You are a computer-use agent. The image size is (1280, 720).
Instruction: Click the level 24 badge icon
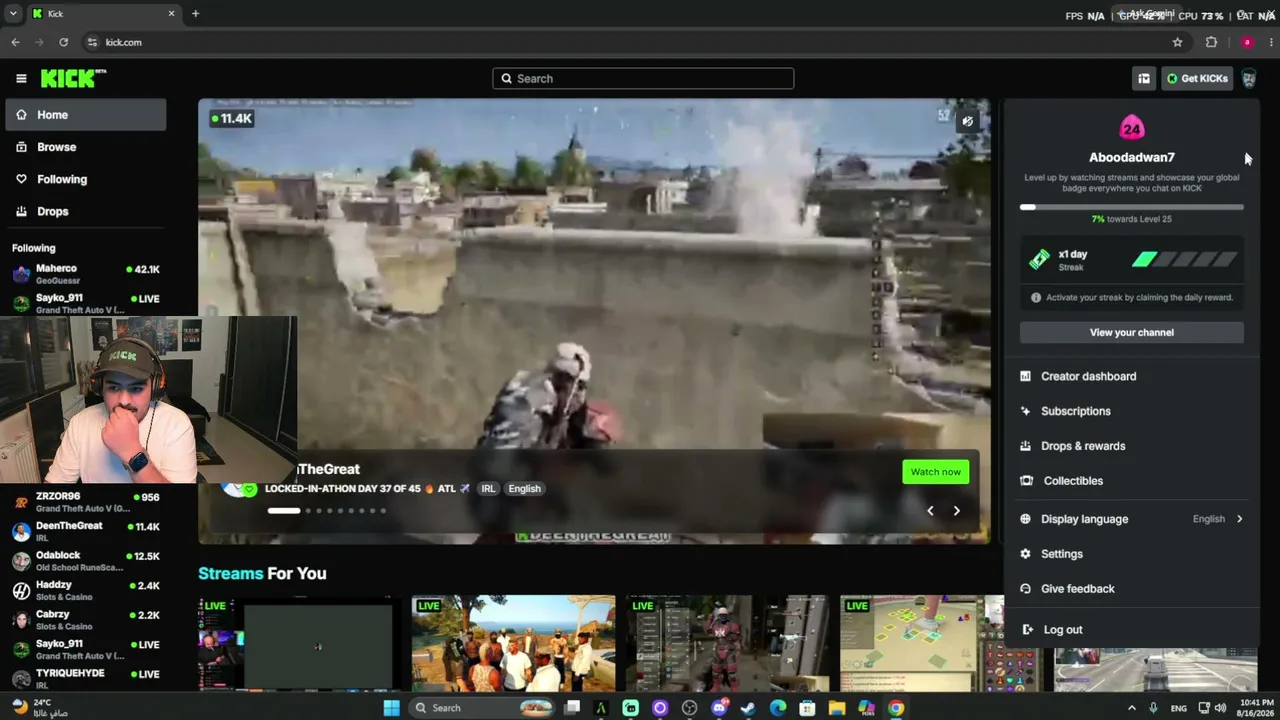[x=1132, y=128]
